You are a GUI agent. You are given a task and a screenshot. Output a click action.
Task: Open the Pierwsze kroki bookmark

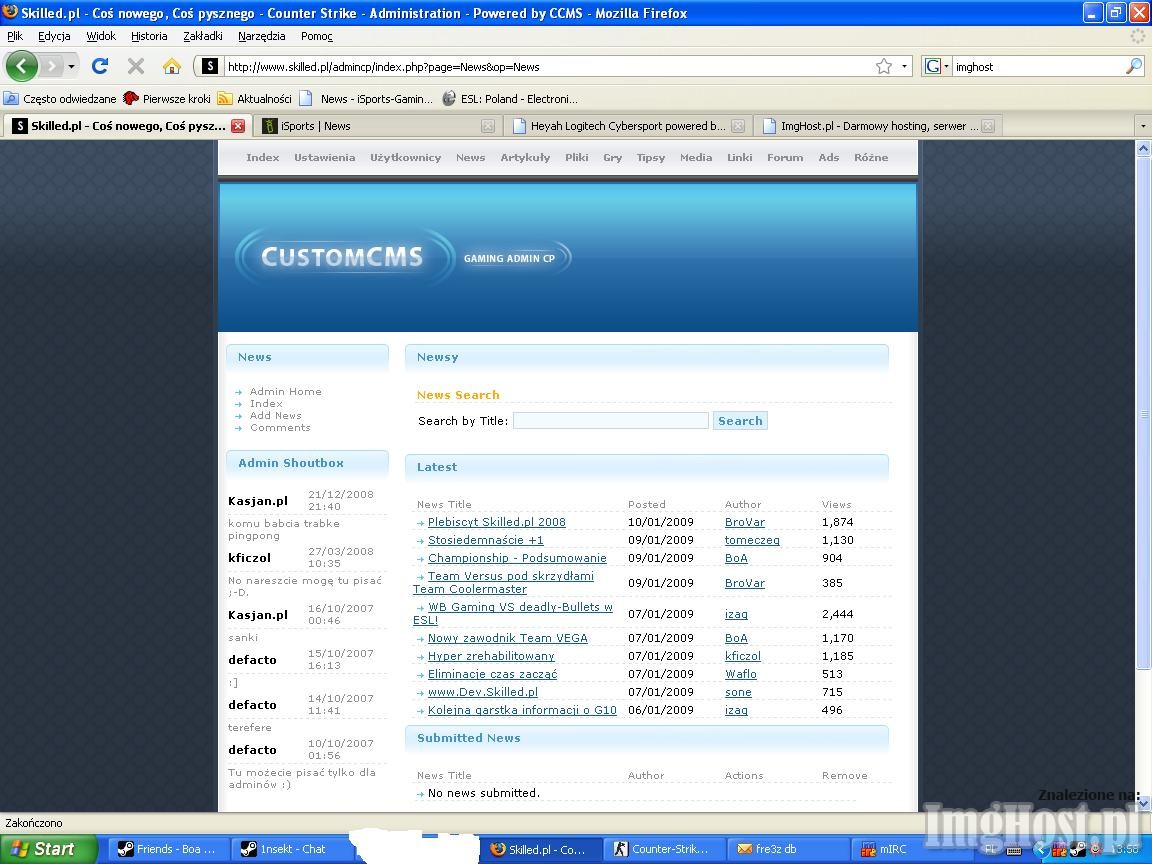pyautogui.click(x=167, y=98)
